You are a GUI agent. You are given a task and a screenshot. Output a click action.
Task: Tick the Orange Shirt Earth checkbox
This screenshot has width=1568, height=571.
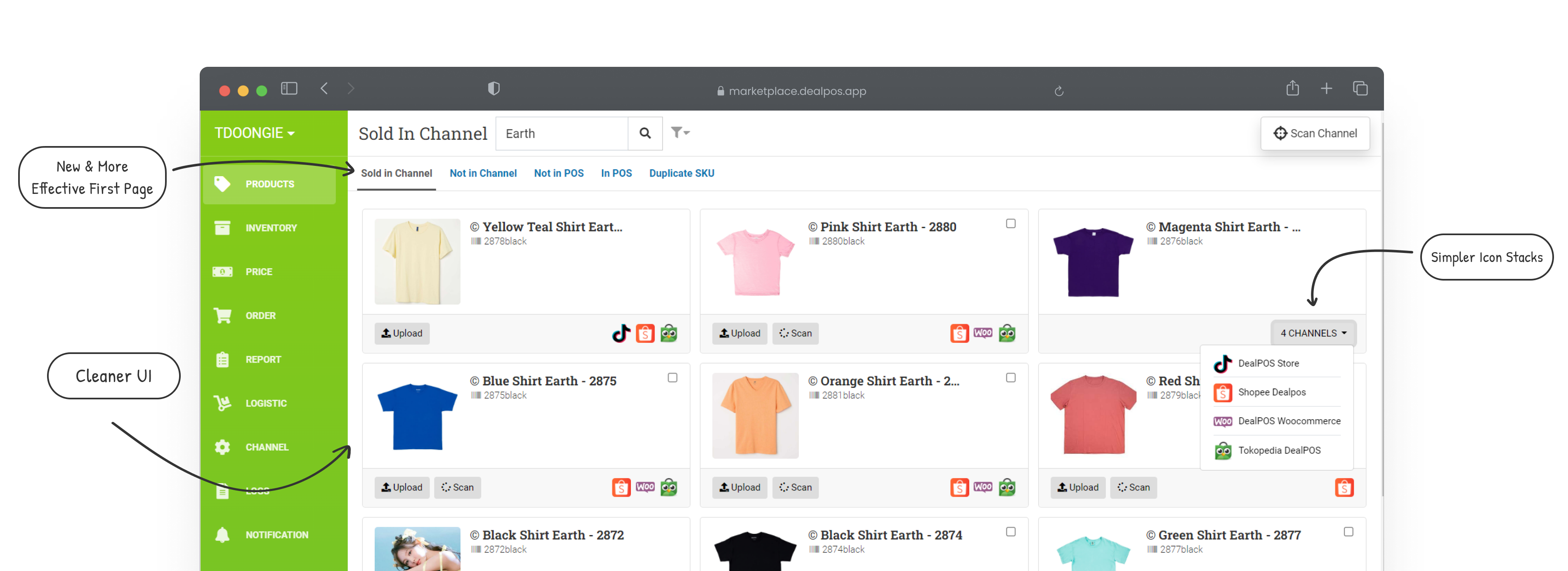pos(1011,378)
